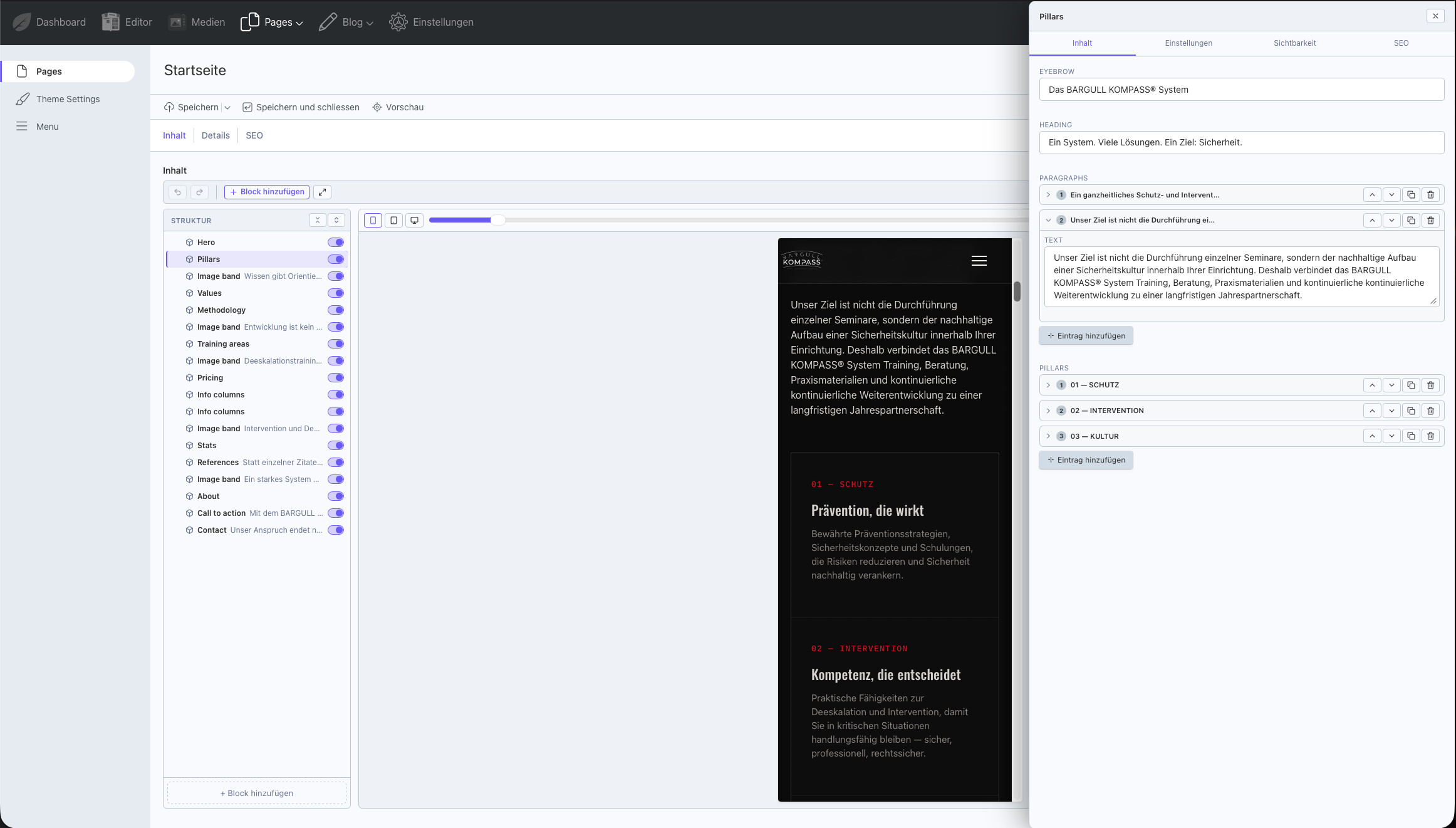Toggle visibility of Values block
The height and width of the screenshot is (828, 1456).
point(336,293)
